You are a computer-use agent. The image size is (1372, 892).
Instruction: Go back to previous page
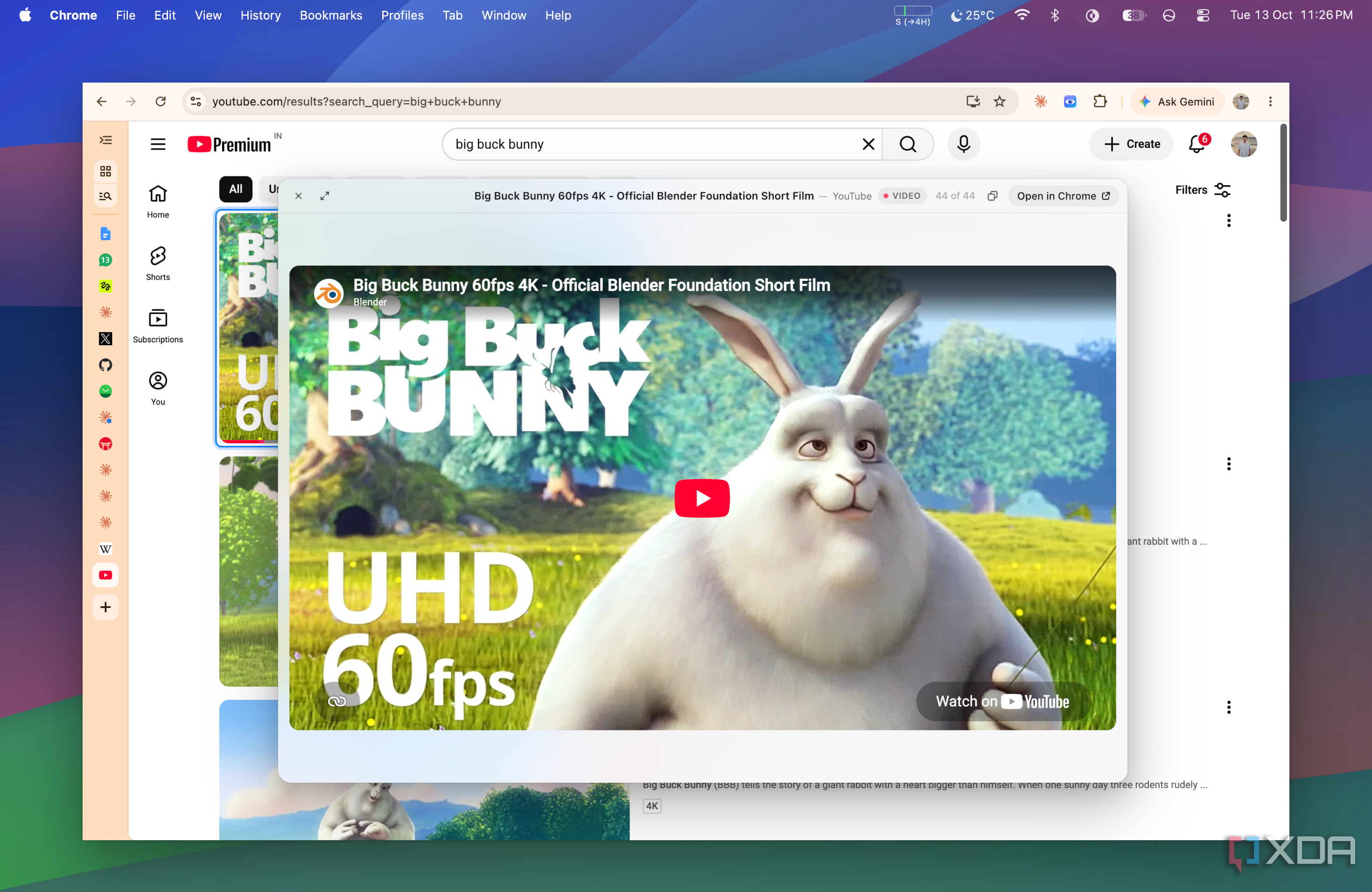click(x=101, y=101)
